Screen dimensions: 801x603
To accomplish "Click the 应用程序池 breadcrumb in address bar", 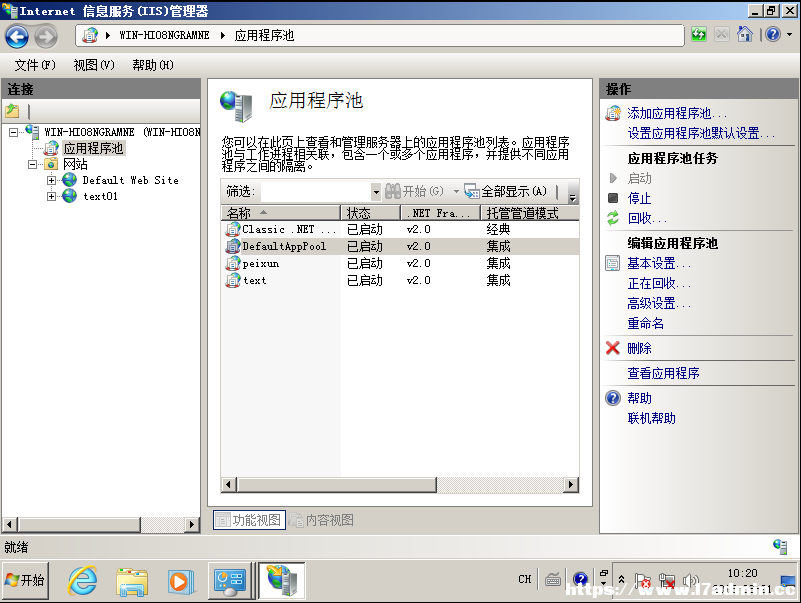I will tap(264, 35).
